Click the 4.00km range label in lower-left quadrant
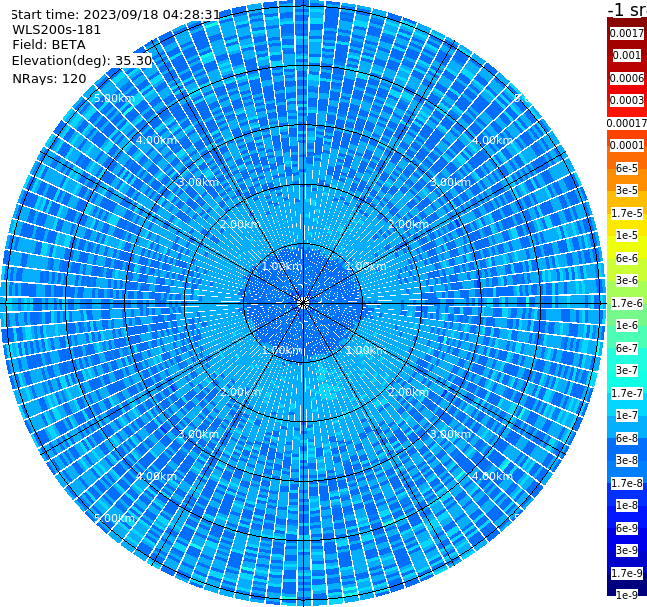The height and width of the screenshot is (607, 647). (156, 476)
